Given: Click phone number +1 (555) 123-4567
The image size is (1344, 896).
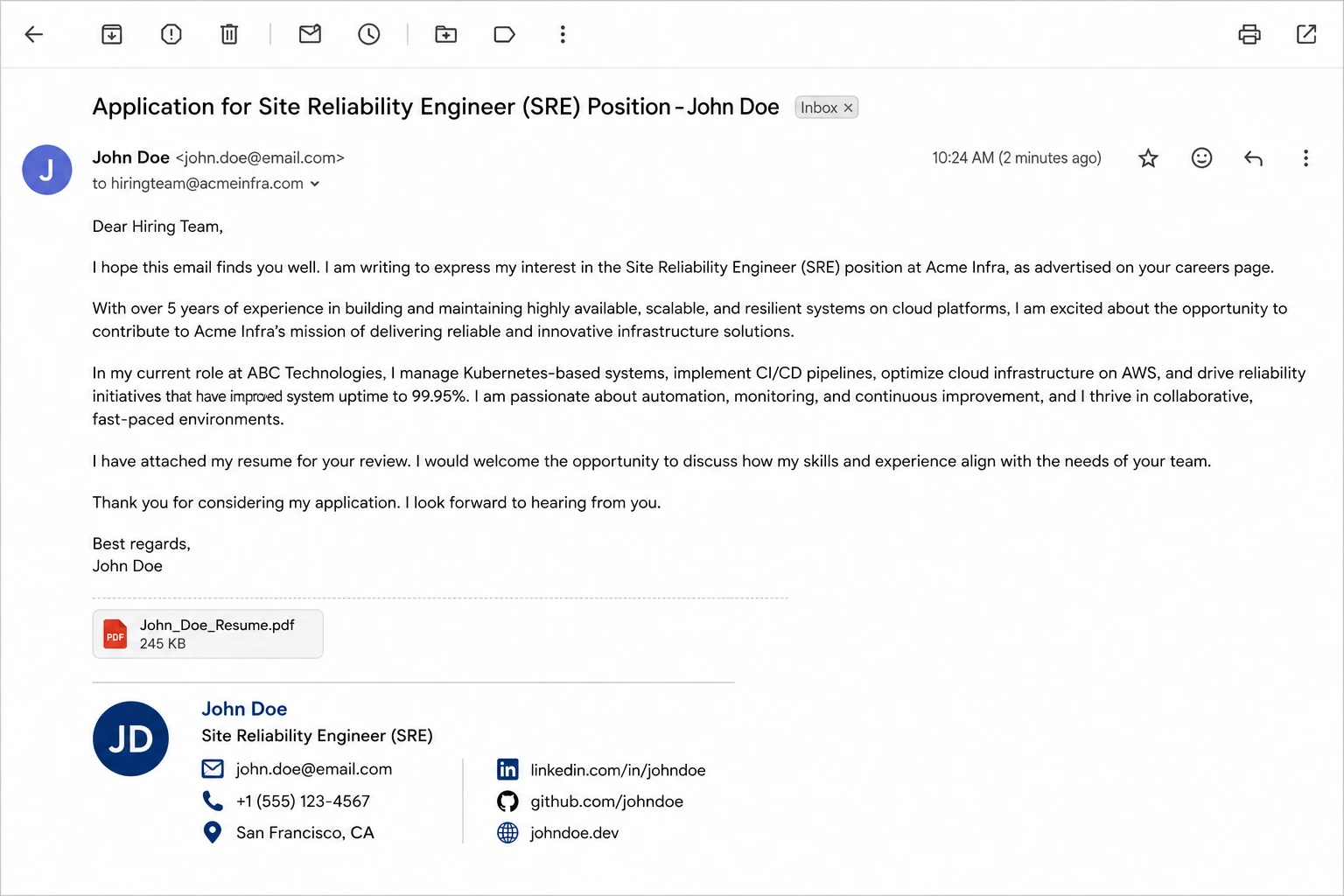Looking at the screenshot, I should click(303, 801).
